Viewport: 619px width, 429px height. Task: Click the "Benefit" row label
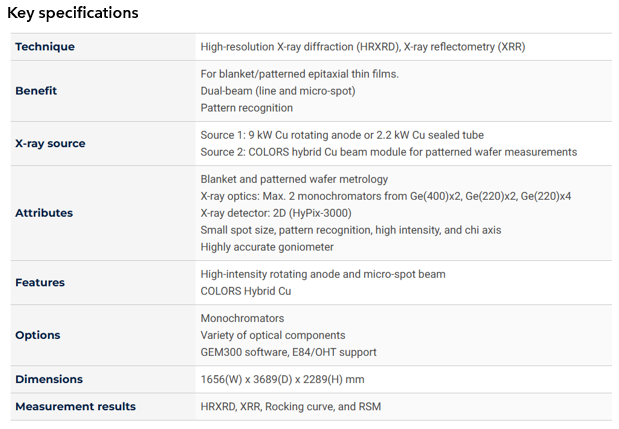[36, 91]
